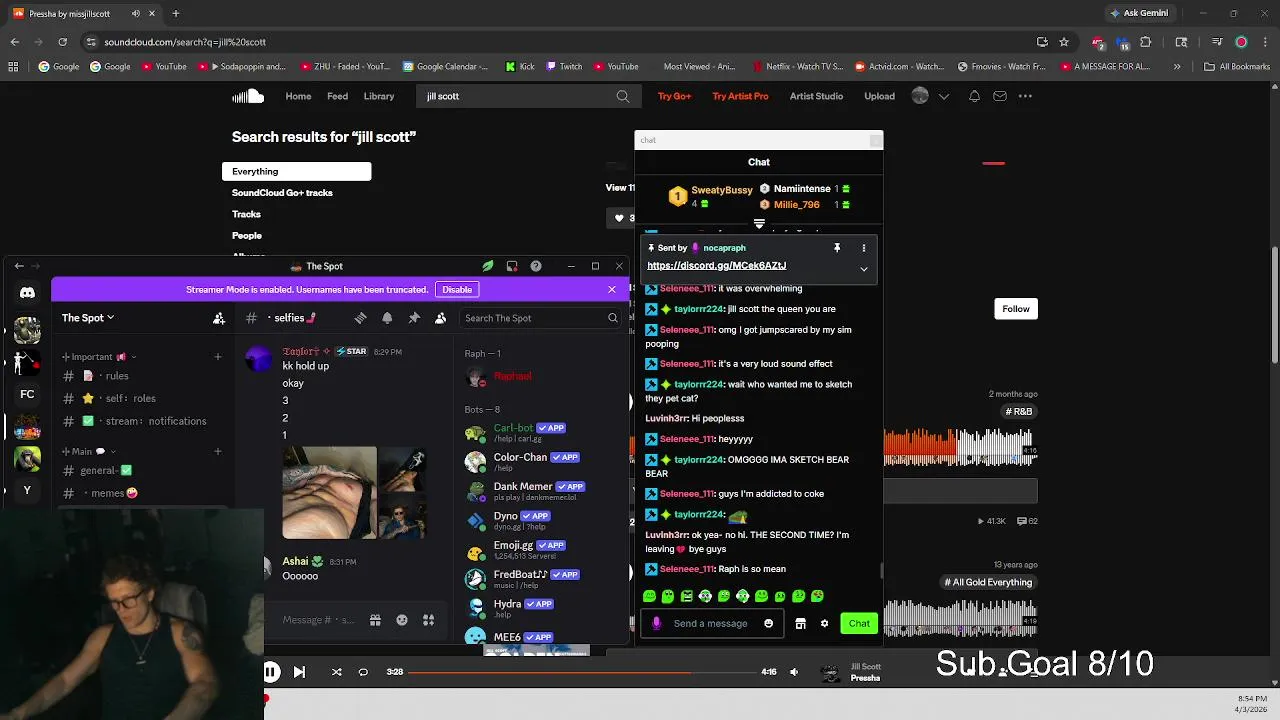Open SoundCloud messages envelope icon
This screenshot has width=1280, height=720.
(999, 96)
